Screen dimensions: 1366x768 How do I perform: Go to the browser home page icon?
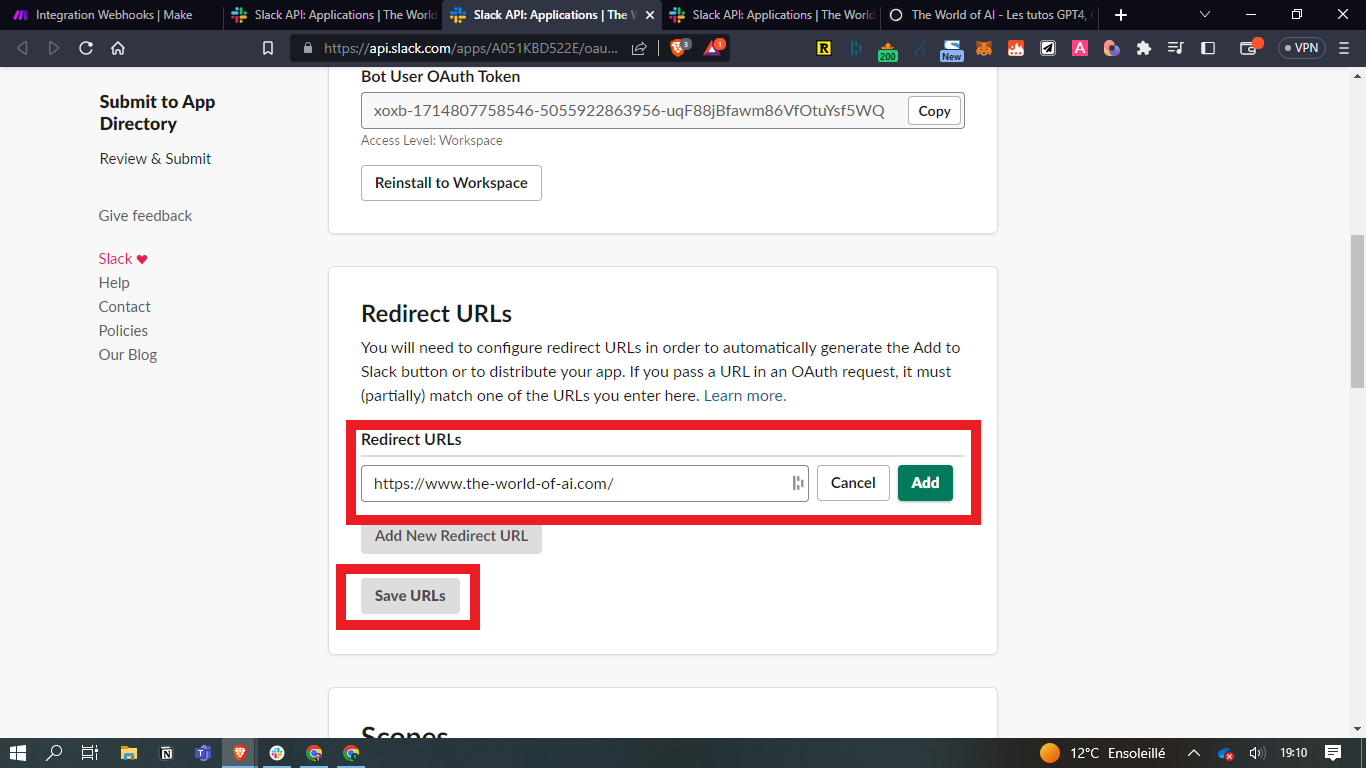click(118, 48)
